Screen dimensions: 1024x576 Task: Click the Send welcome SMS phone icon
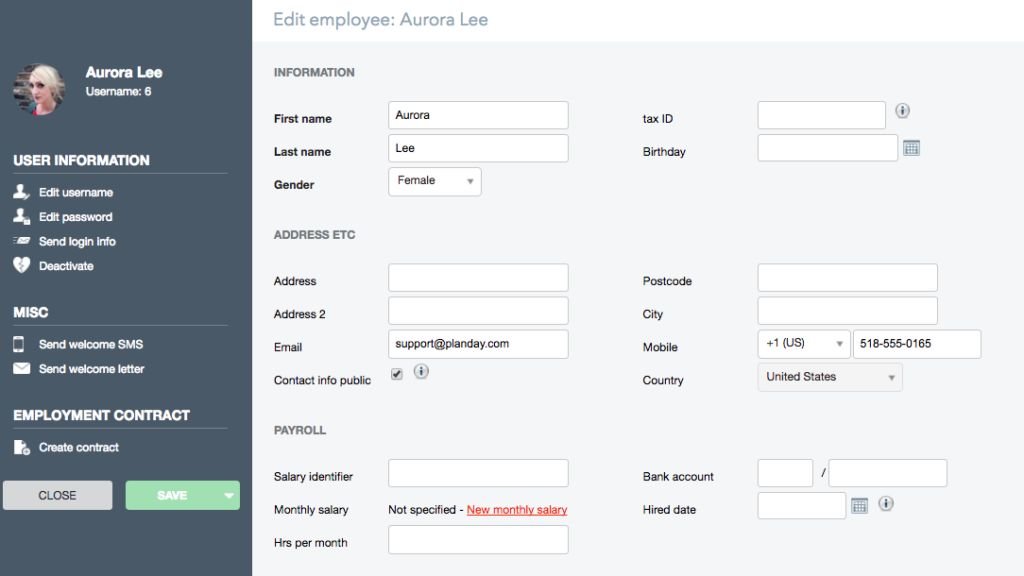click(x=19, y=344)
